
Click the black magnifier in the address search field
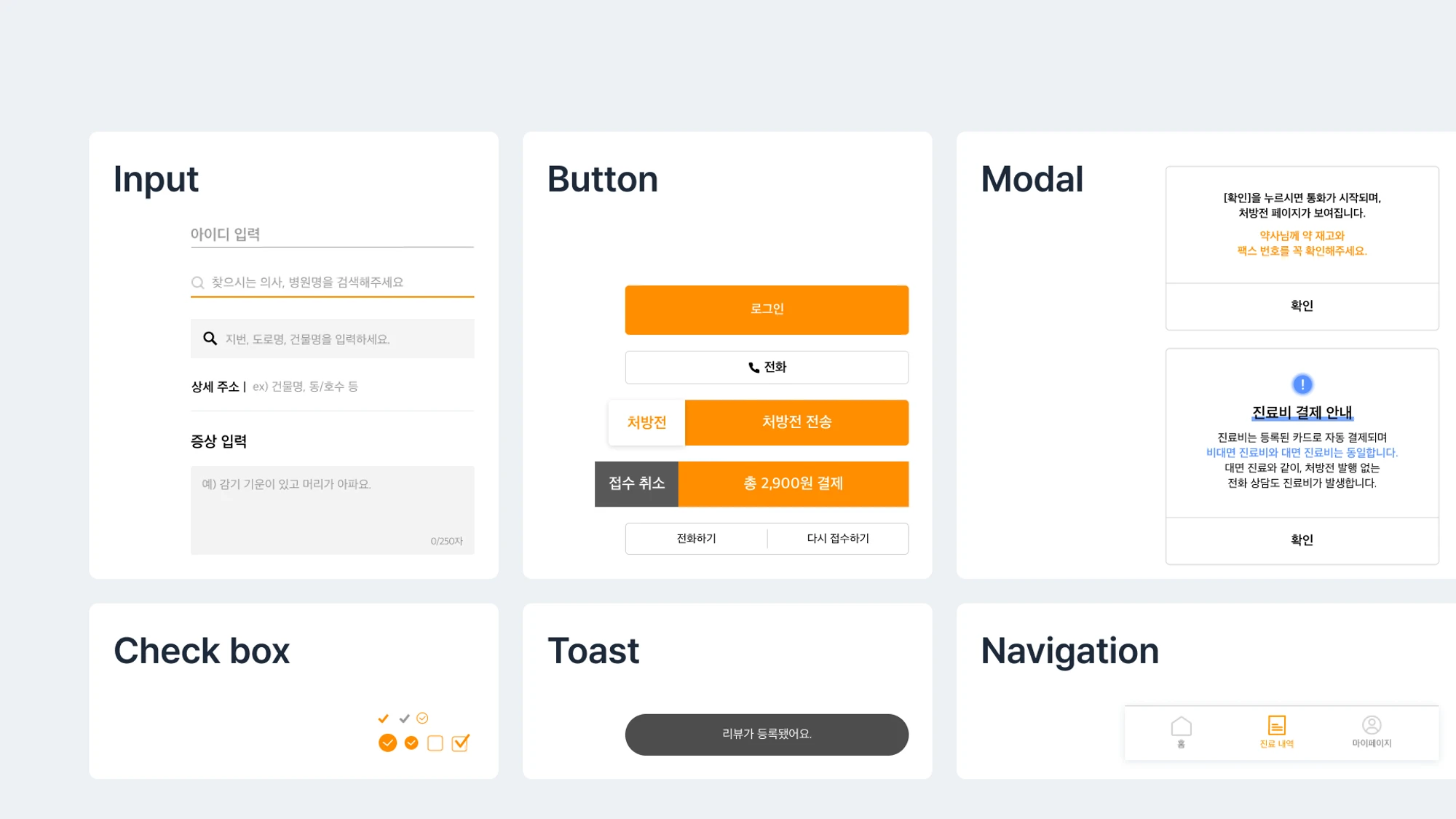(x=210, y=339)
